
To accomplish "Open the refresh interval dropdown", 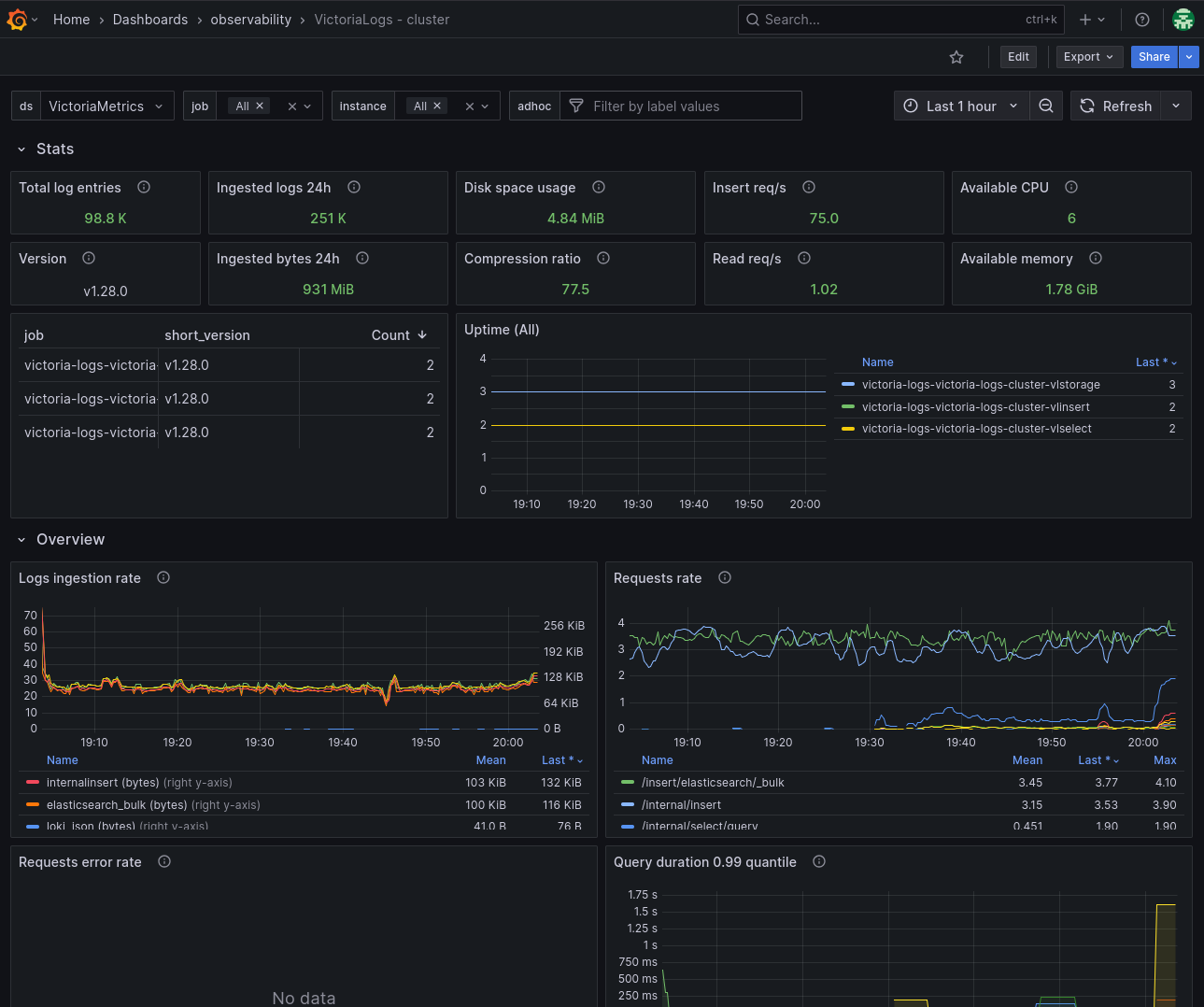I will (x=1176, y=106).
